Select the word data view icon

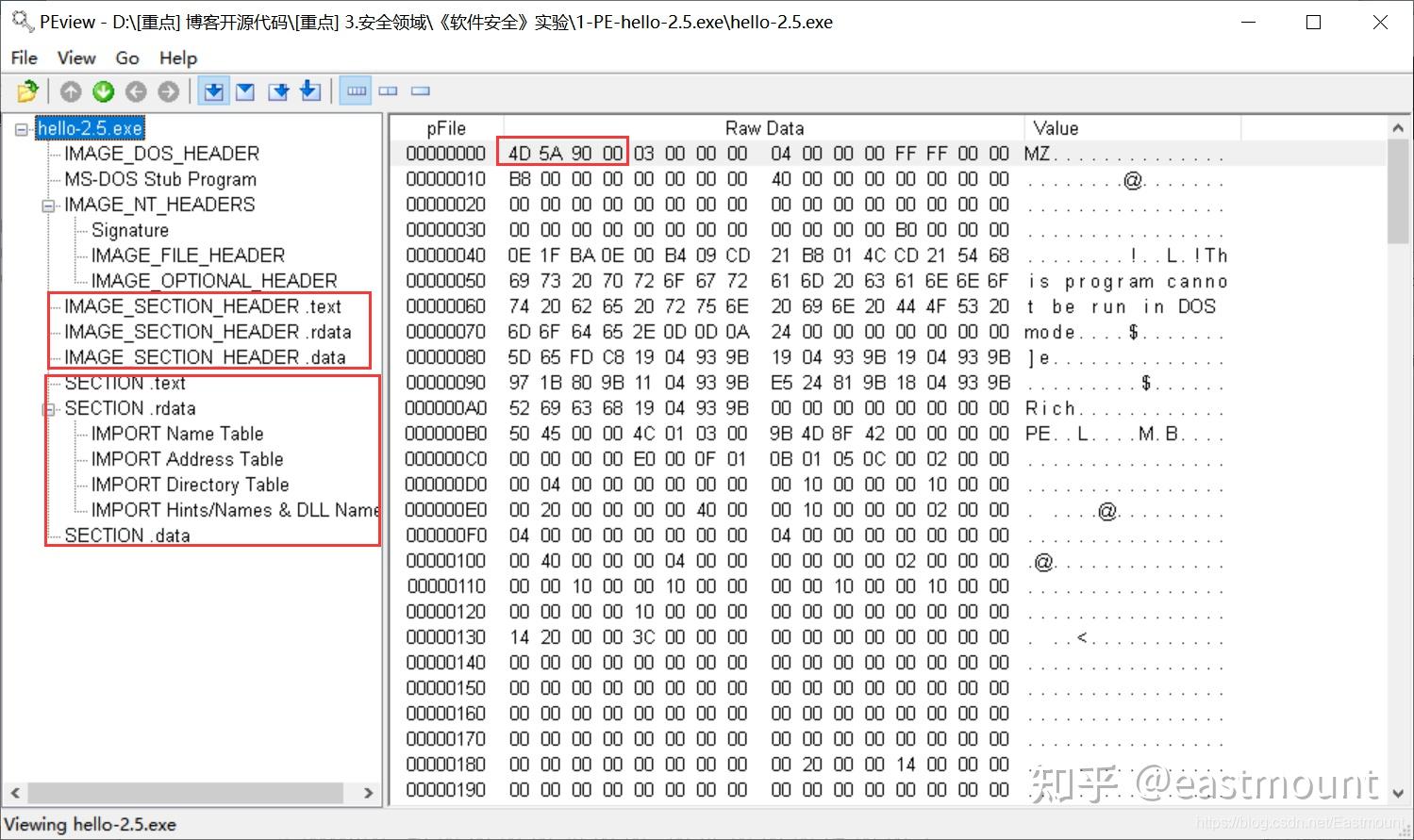pyautogui.click(x=389, y=91)
